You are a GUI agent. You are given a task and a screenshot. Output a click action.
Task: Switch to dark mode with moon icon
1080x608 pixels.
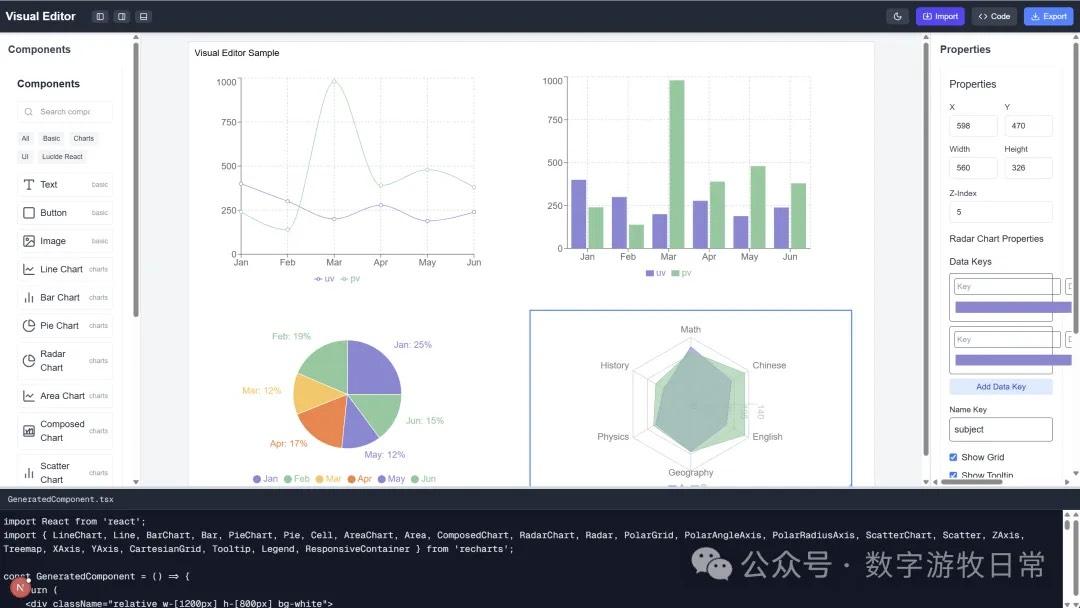897,16
